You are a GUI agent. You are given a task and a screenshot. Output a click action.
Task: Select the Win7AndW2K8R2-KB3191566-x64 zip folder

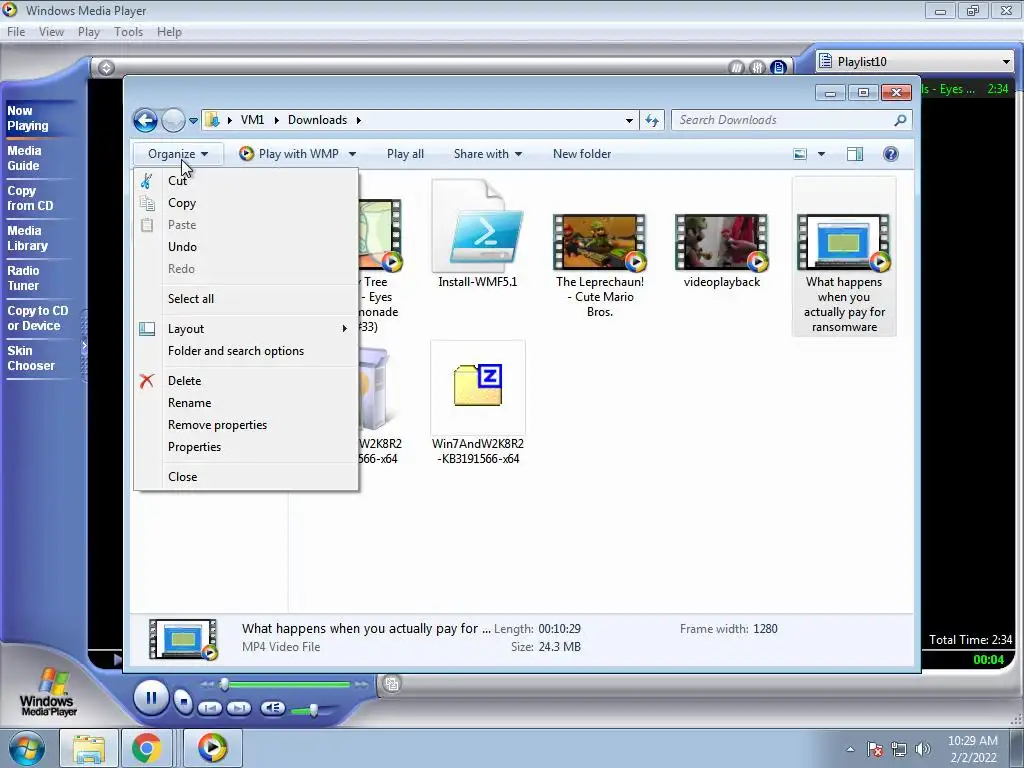point(477,404)
